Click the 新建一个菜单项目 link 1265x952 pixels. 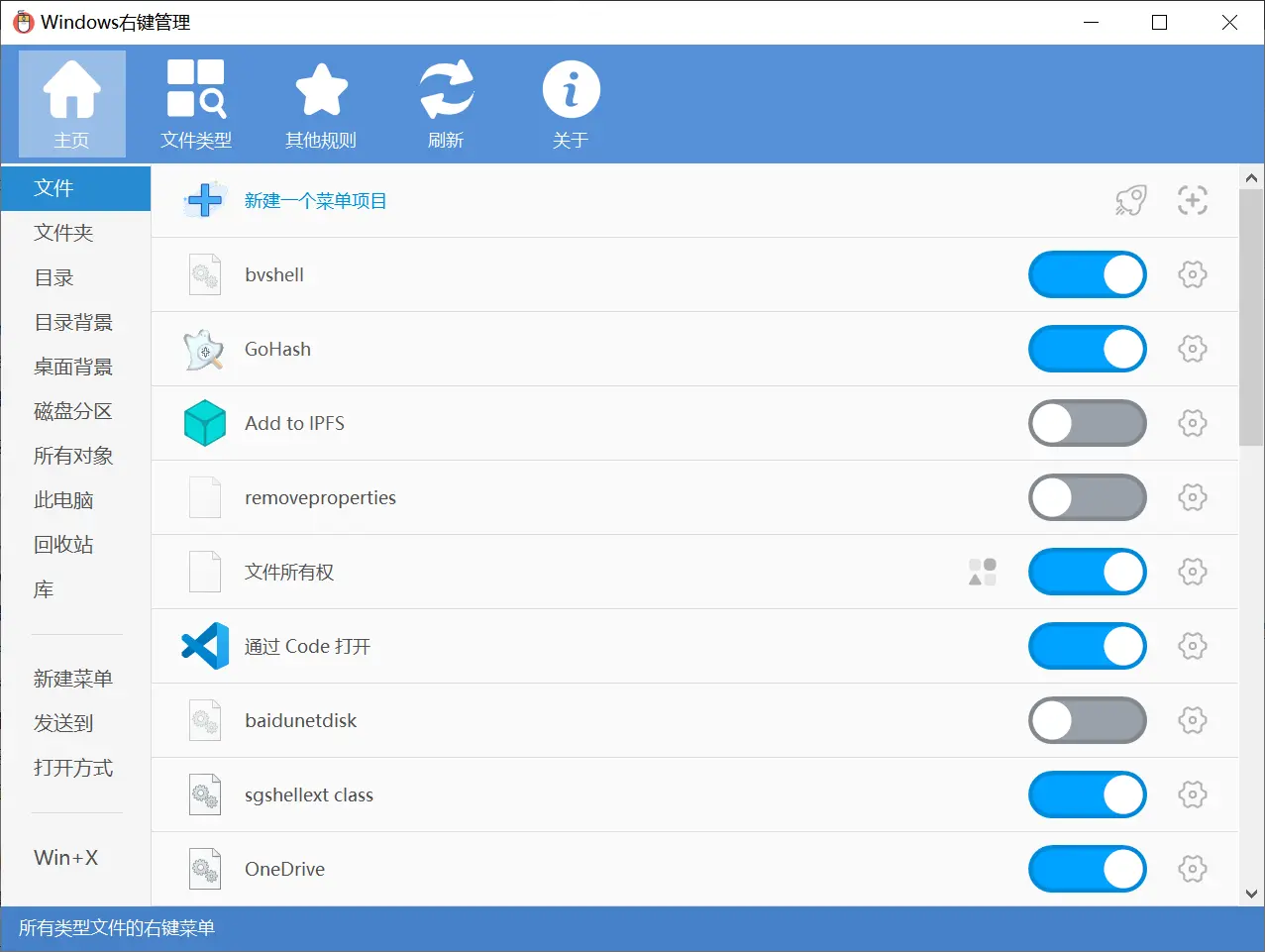click(x=316, y=201)
